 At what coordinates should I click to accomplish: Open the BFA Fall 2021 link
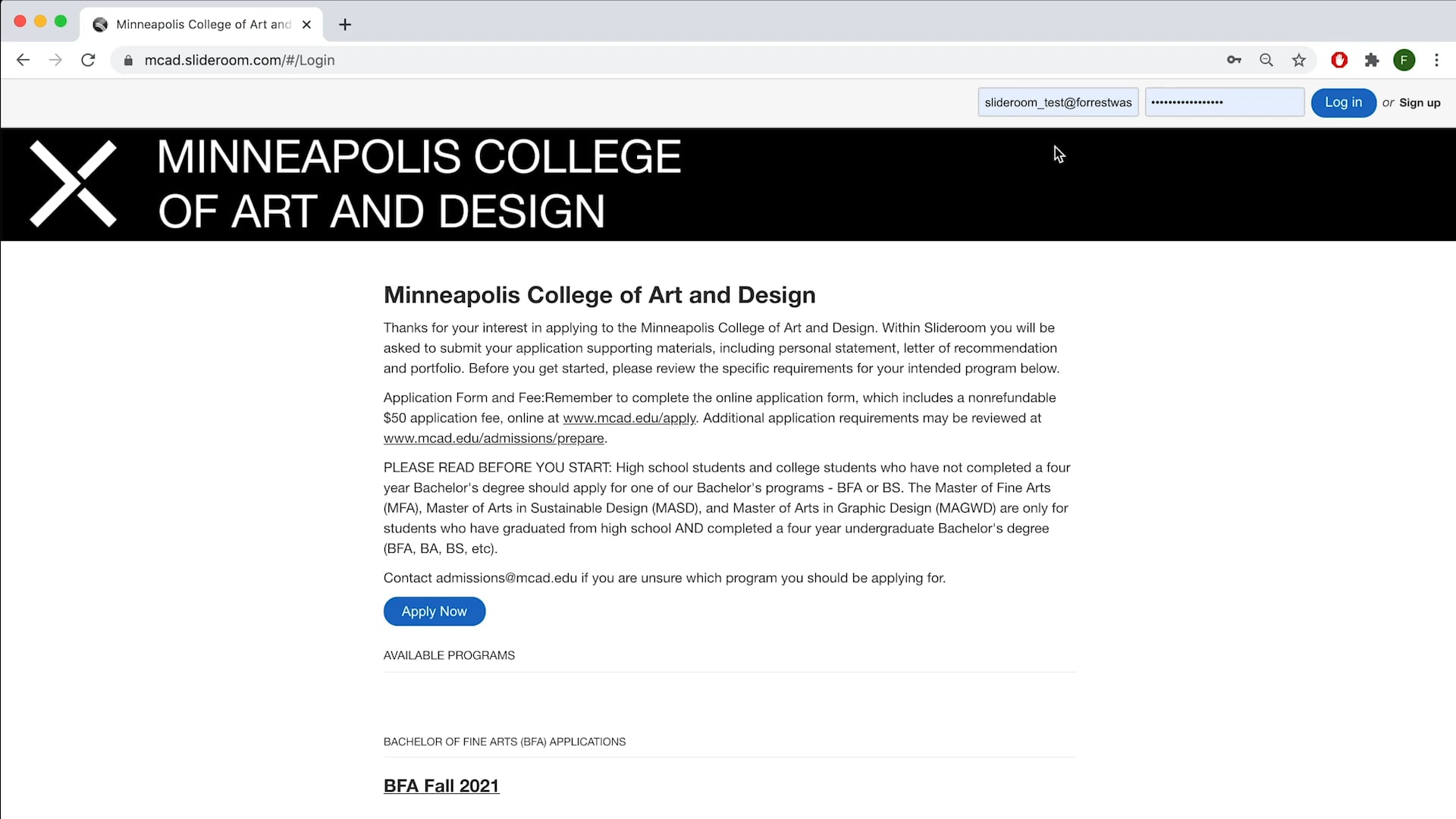pyautogui.click(x=441, y=786)
